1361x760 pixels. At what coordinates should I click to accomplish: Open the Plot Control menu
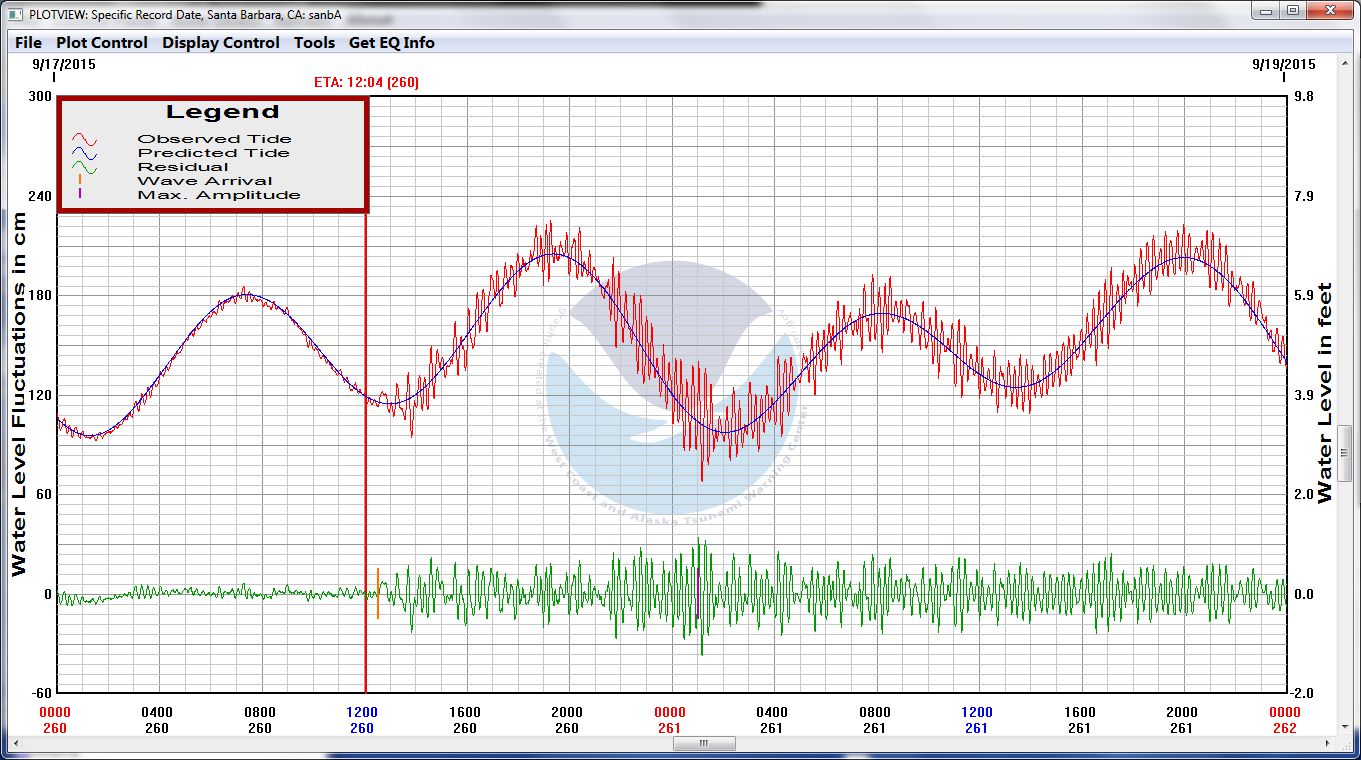(101, 43)
